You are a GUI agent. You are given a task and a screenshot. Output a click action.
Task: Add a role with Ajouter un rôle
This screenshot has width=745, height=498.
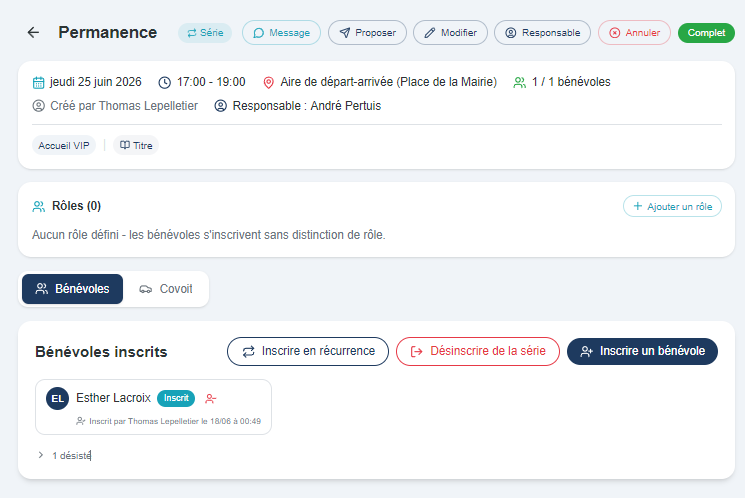click(672, 206)
